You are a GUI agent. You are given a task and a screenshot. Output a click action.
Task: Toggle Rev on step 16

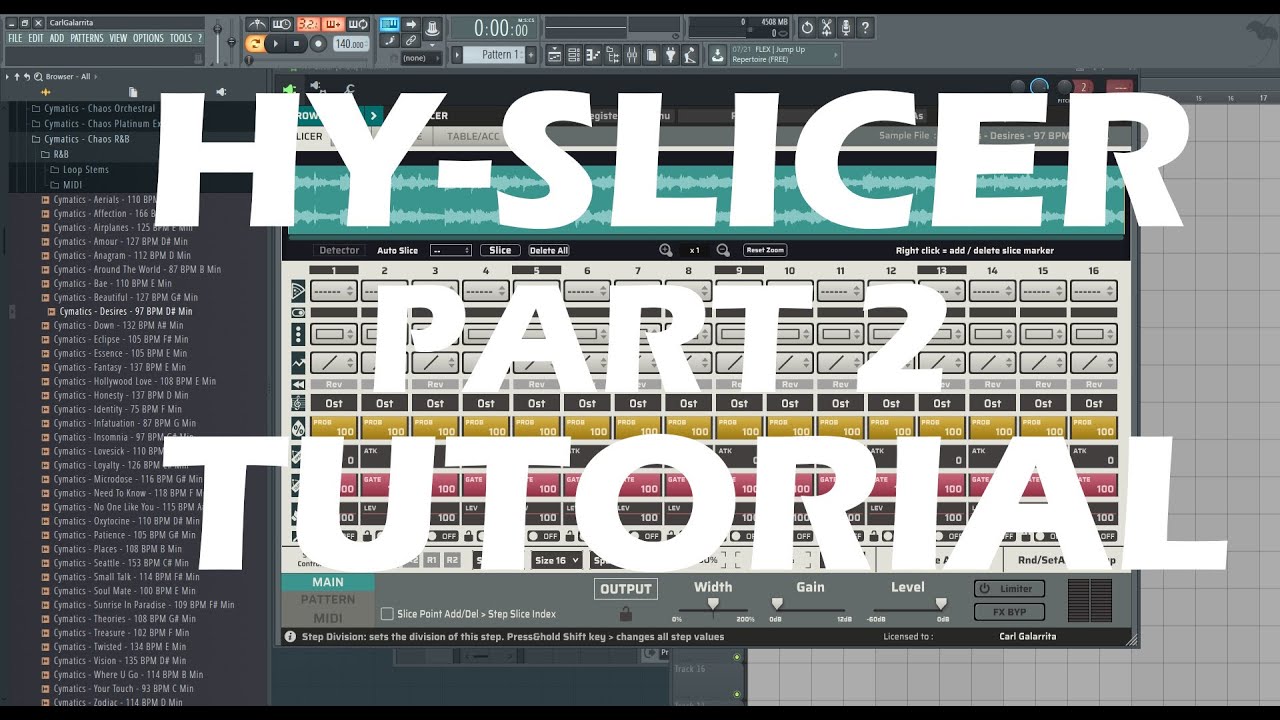coord(1094,384)
